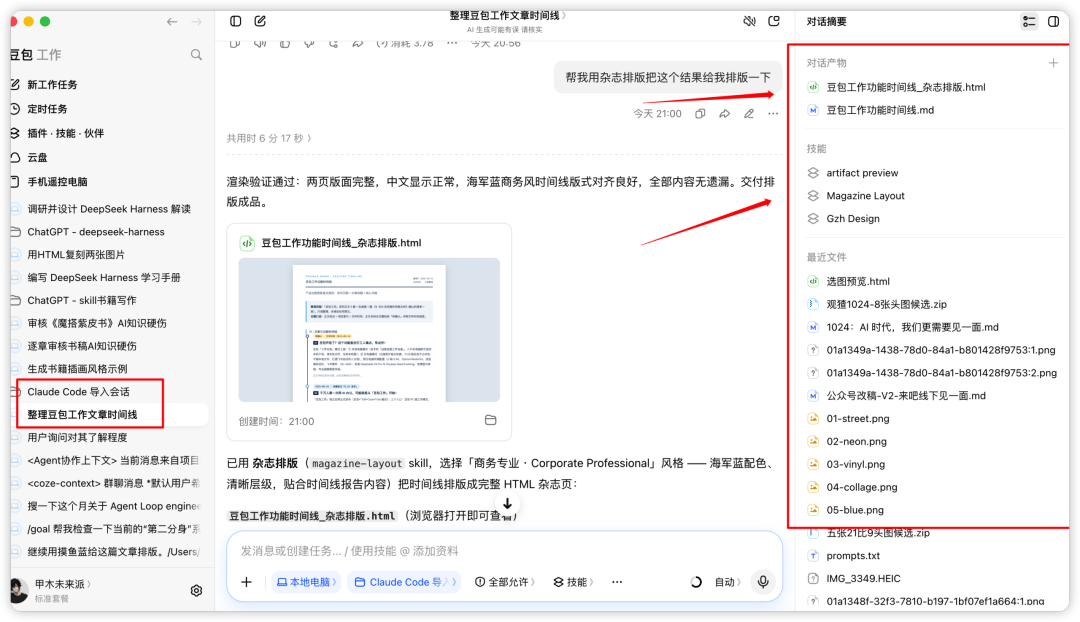
Task: Go back with the left arrow
Action: (172, 22)
